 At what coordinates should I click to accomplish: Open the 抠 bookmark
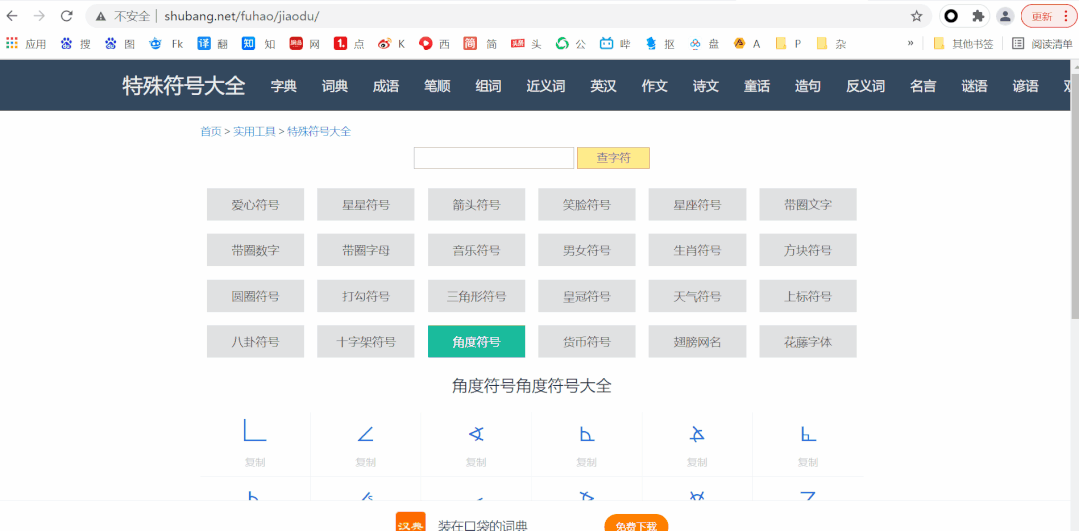[659, 44]
